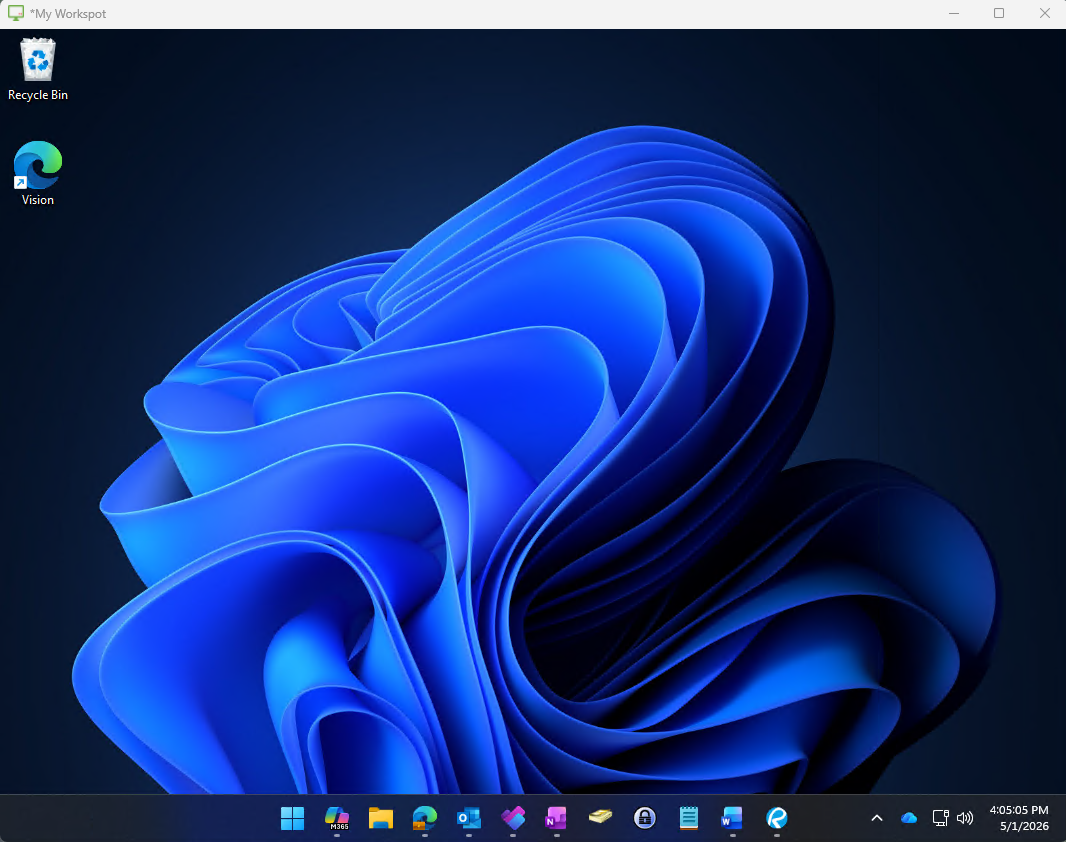
Task: Select the Vision Edge shortcut on desktop
Action: pos(37,173)
